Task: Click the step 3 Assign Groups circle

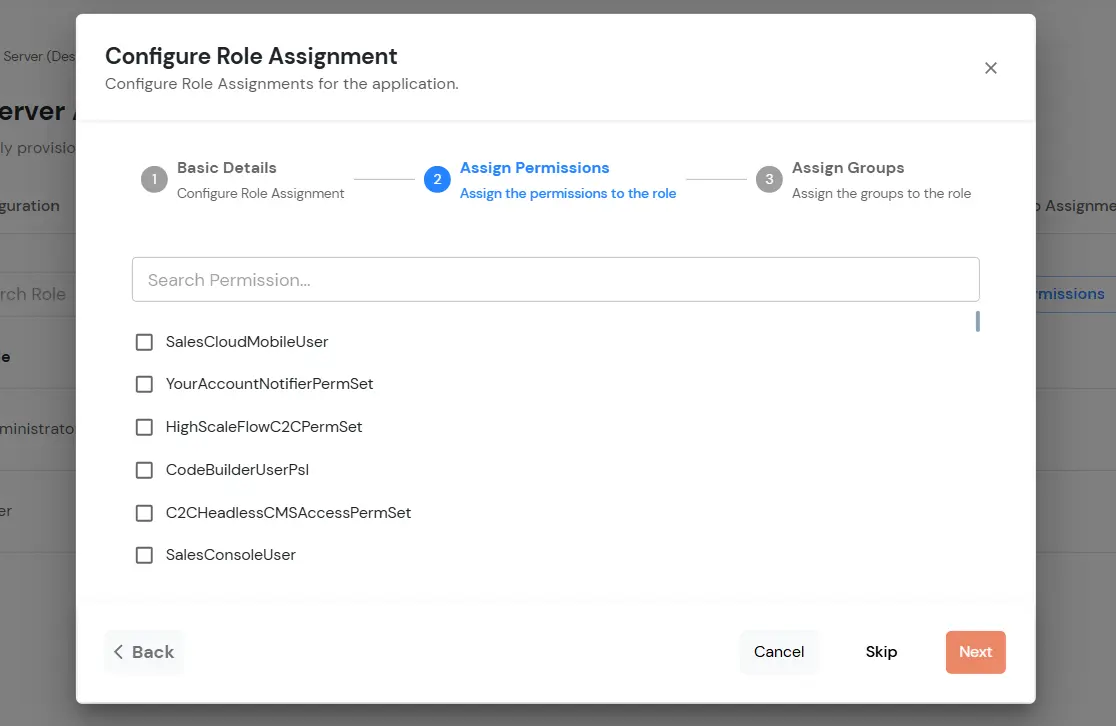Action: pyautogui.click(x=769, y=179)
